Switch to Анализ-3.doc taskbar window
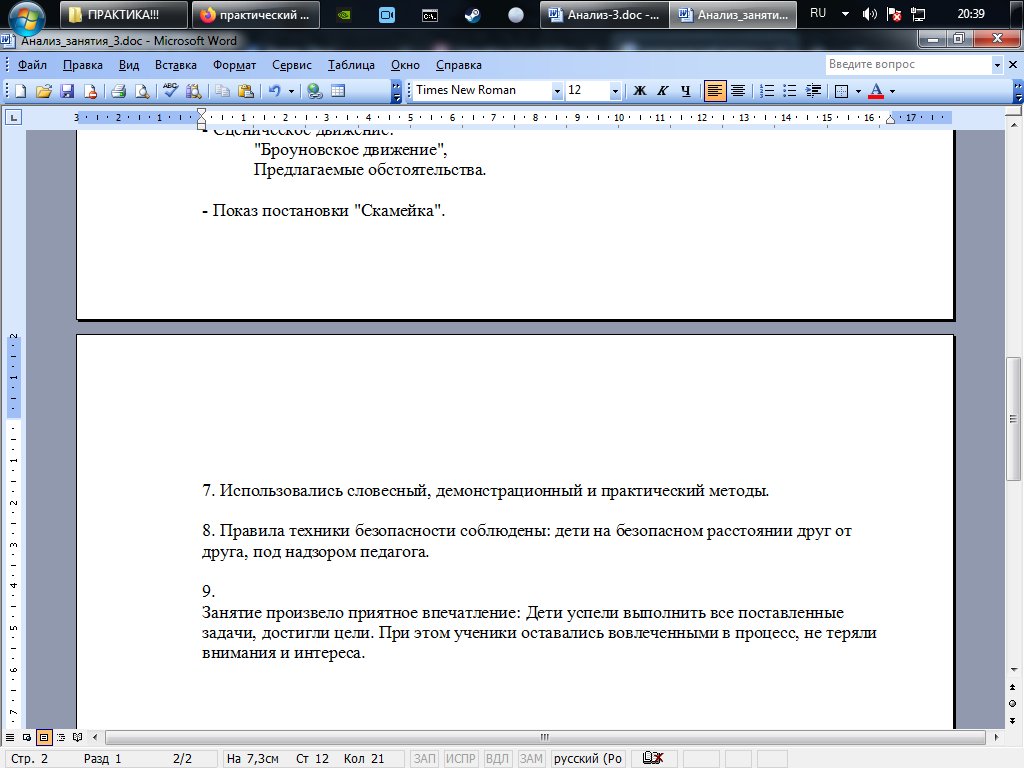 [604, 14]
